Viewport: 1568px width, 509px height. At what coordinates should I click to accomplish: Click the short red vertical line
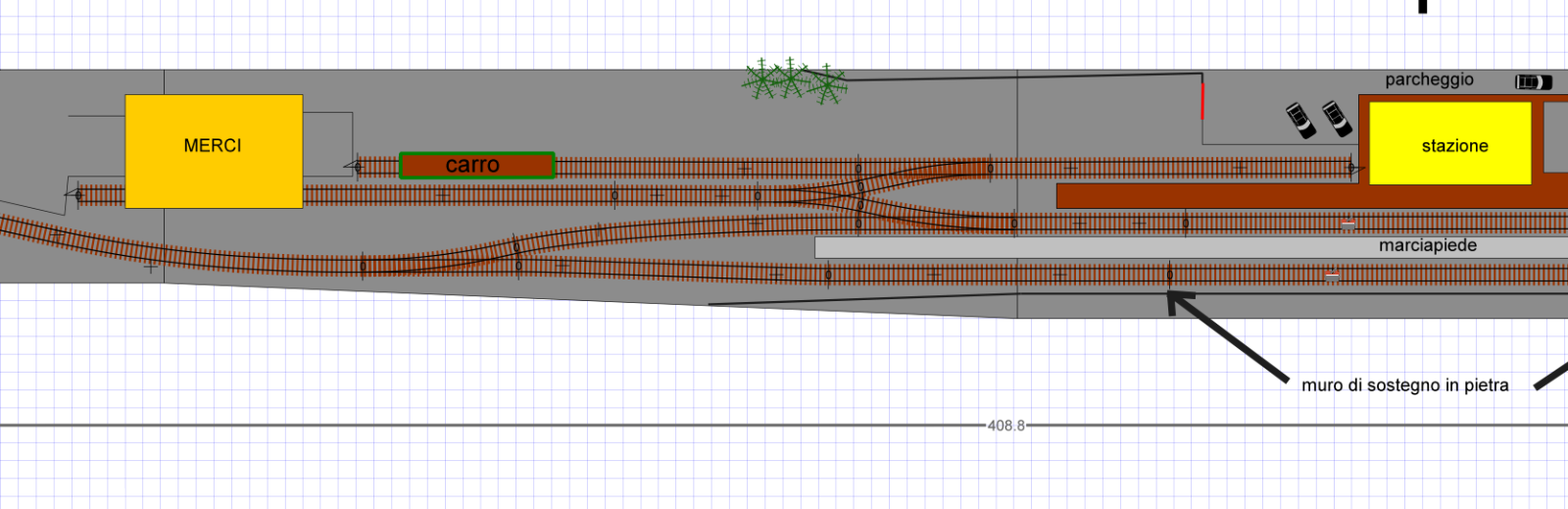coord(1202,102)
